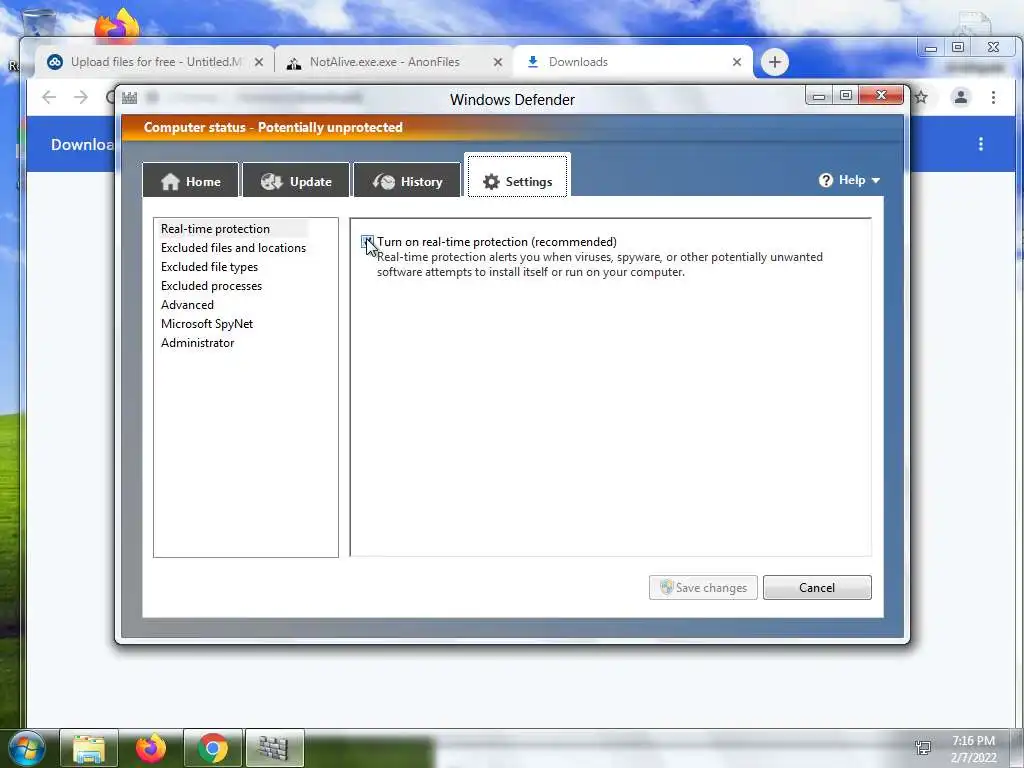Click the Downloads tab download icon
This screenshot has width=1024, height=768.
[533, 62]
